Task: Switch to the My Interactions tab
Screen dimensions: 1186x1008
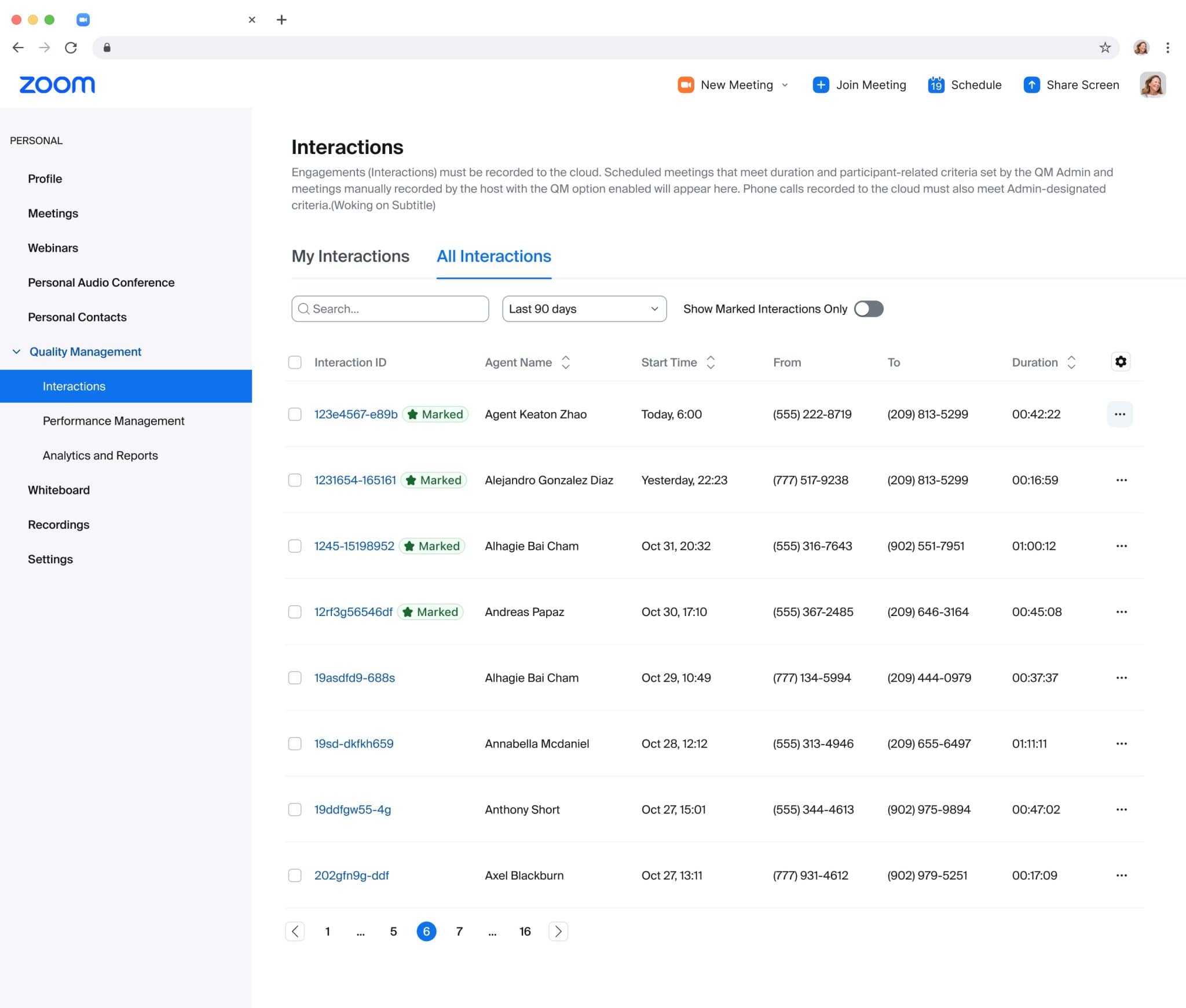Action: coord(351,256)
